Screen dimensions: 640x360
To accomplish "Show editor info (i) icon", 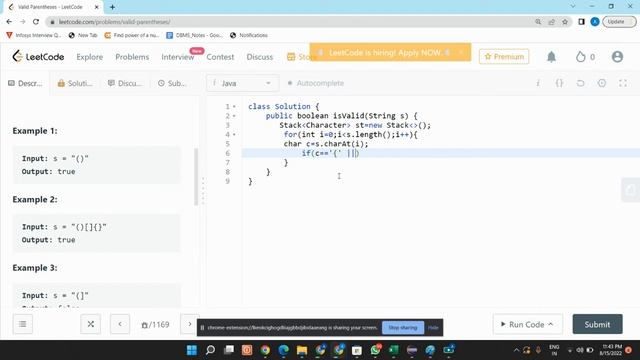I will click(538, 83).
